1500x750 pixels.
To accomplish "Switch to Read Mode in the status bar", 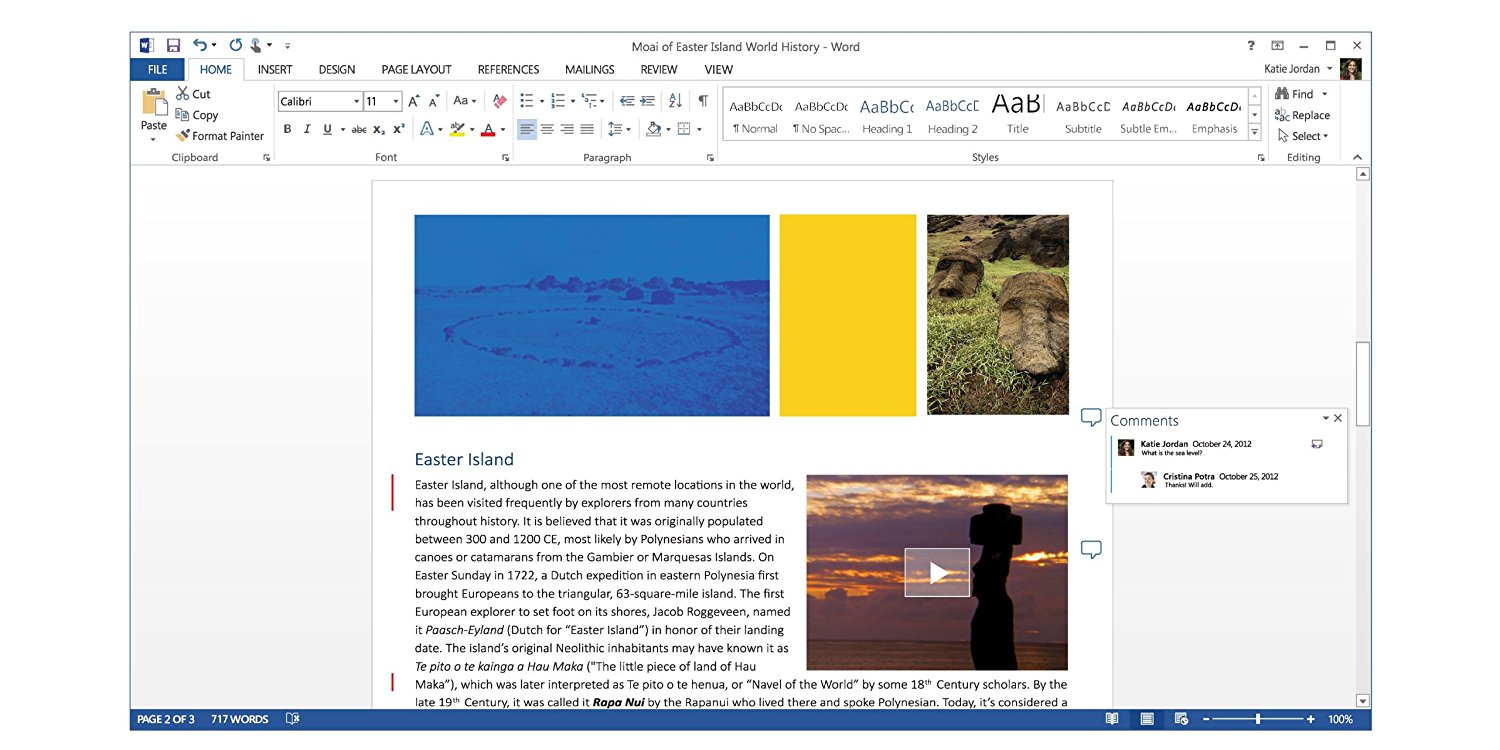I will click(1112, 719).
